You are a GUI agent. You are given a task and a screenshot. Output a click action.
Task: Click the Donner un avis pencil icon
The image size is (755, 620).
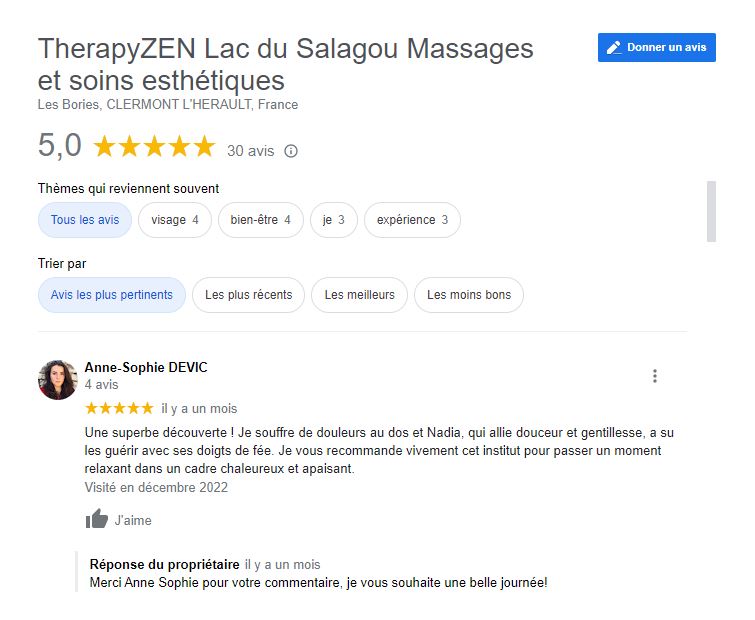613,48
